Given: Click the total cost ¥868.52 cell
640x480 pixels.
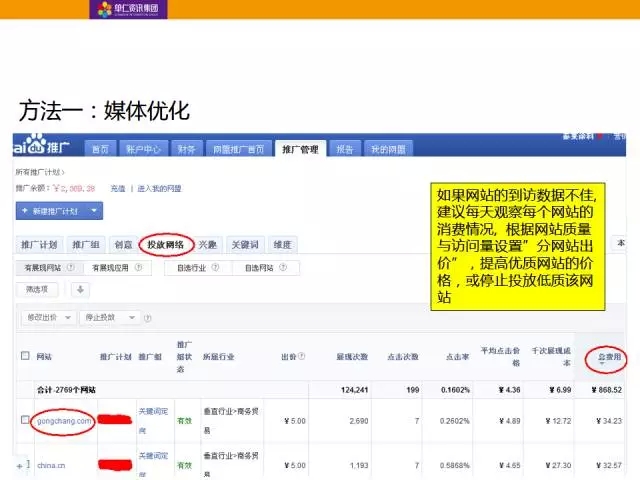Looking at the screenshot, I should [607, 390].
